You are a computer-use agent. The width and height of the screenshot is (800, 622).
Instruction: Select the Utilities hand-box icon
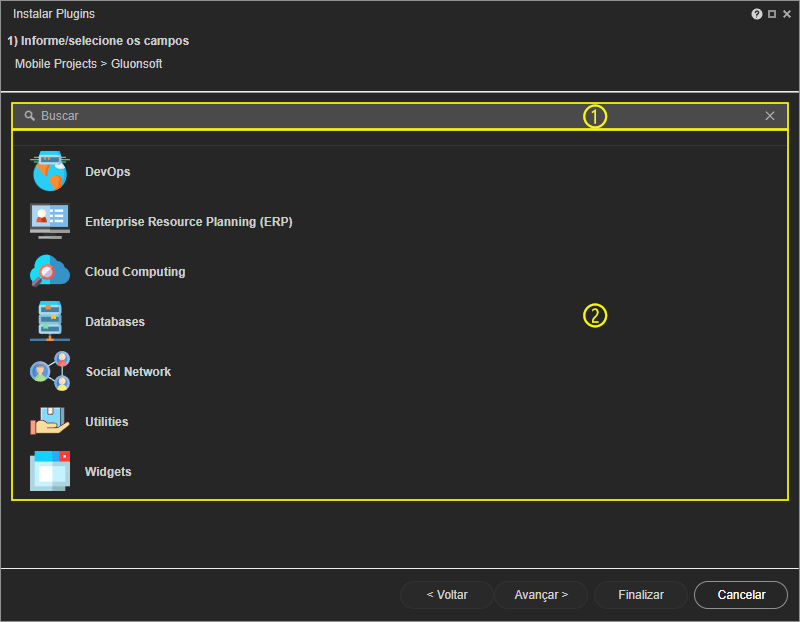tap(49, 421)
